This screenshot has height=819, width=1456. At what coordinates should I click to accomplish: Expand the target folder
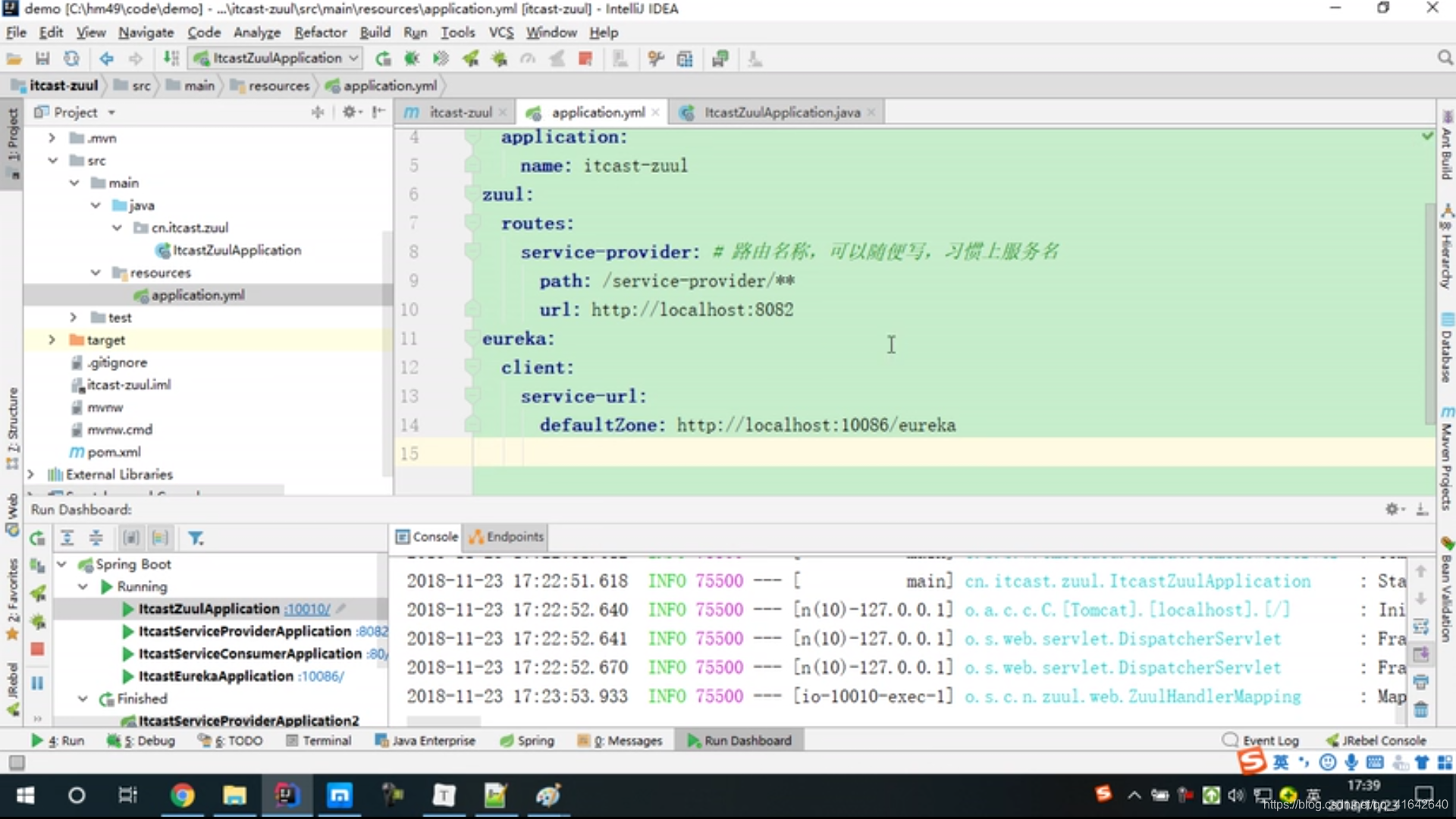(52, 340)
